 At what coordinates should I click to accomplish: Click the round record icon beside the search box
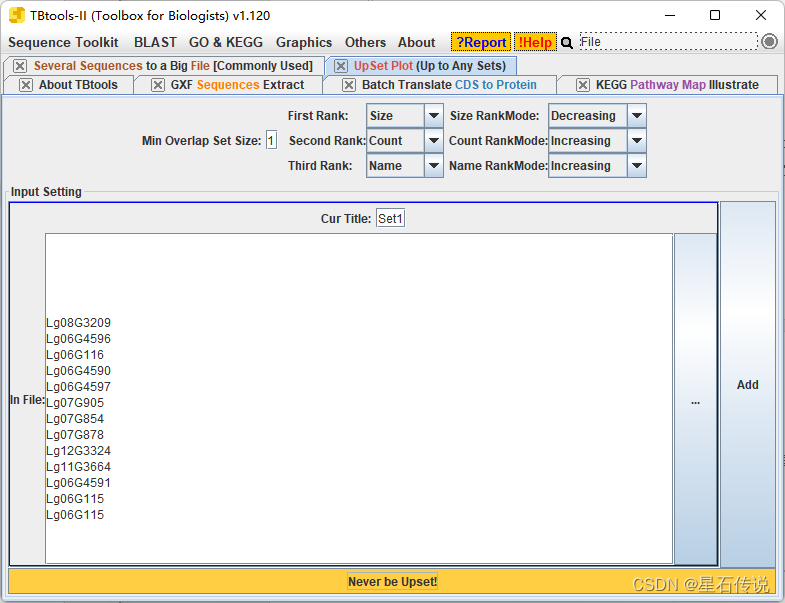point(769,42)
